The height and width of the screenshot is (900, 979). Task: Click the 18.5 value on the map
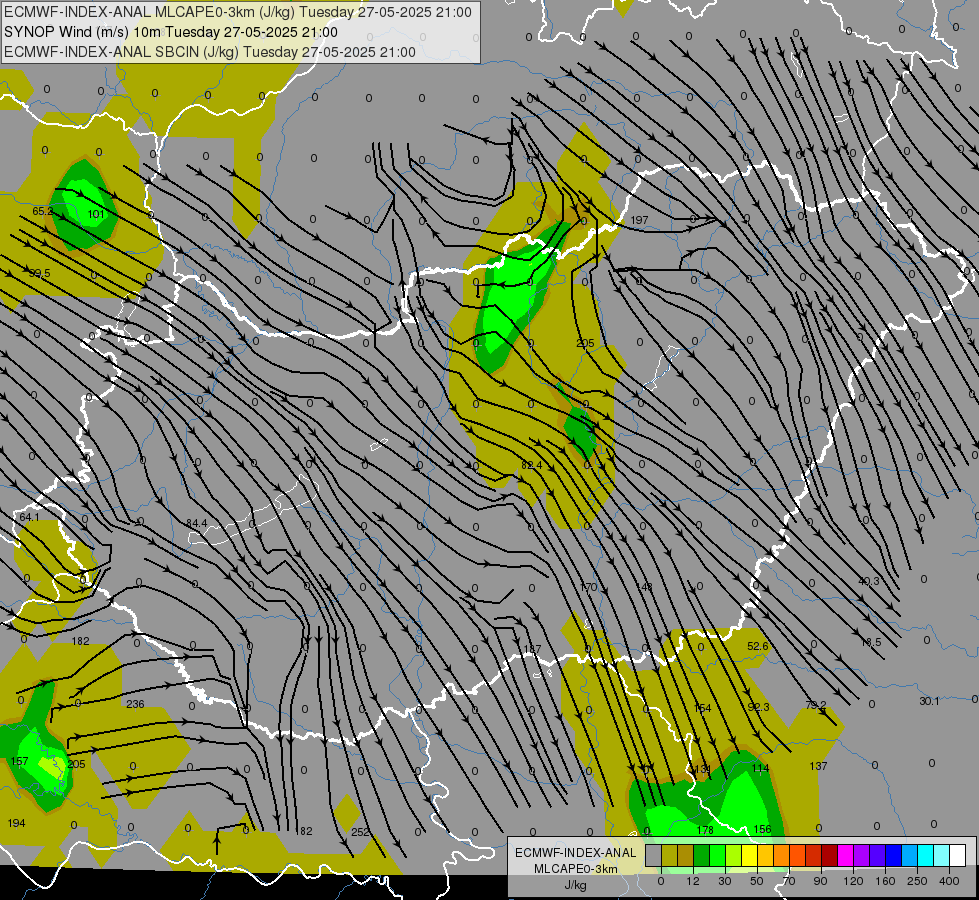click(871, 642)
